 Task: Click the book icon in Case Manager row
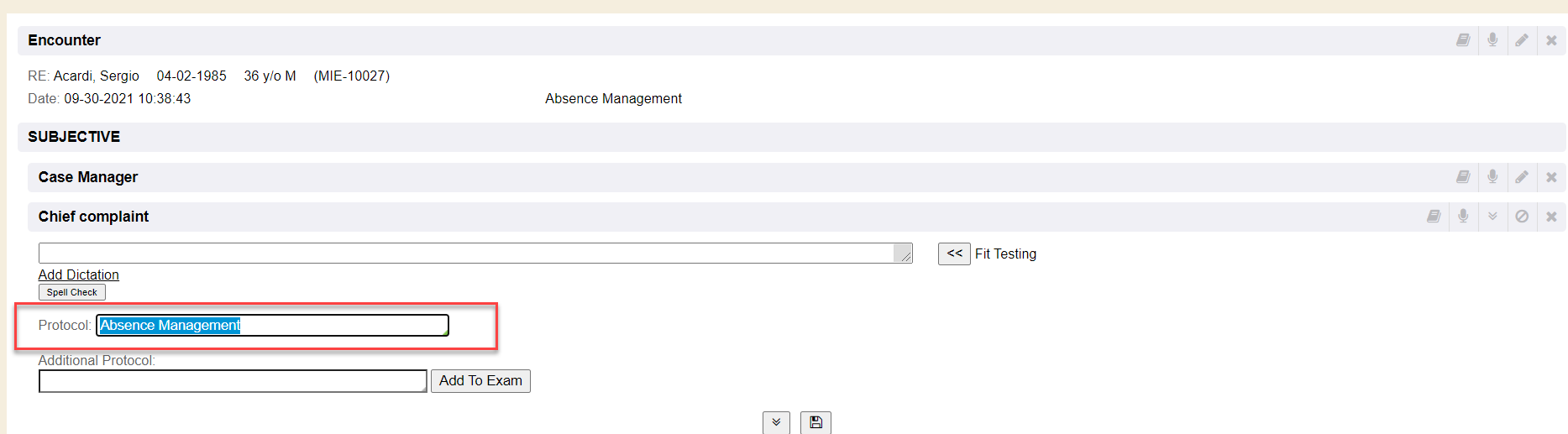point(1463,177)
